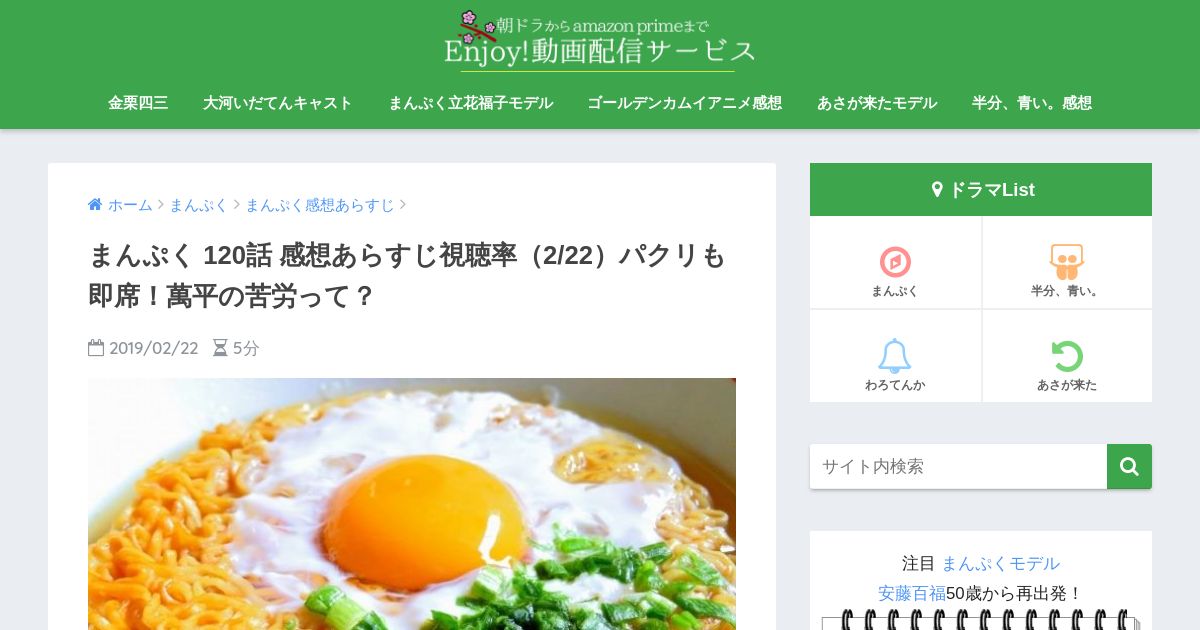
Task: Click the map pin icon beside ドラマList
Action: click(x=937, y=189)
